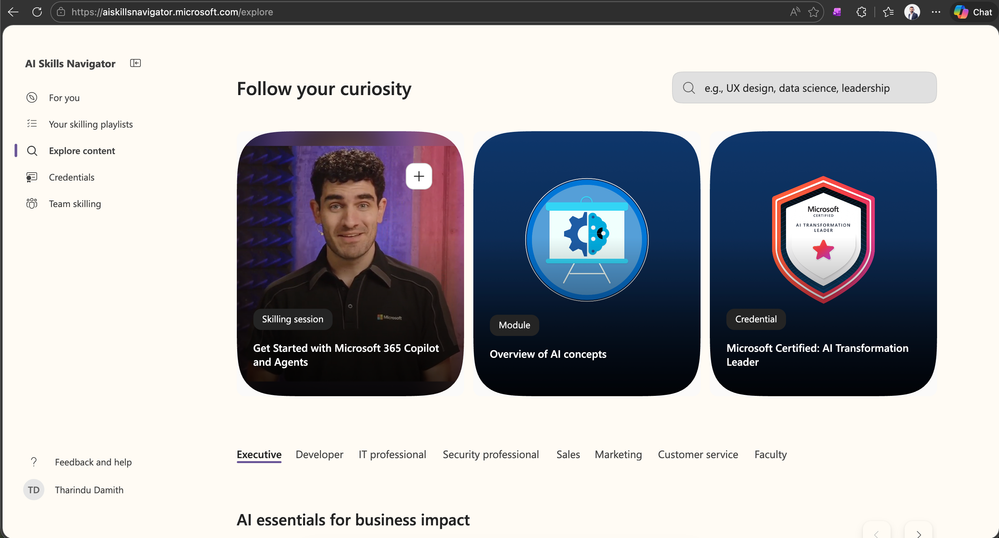Select the Marketing tab
This screenshot has width=999, height=538.
click(618, 455)
